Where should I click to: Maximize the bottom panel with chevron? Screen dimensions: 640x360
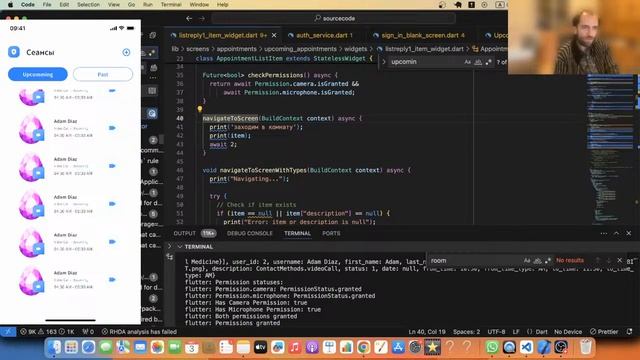click(x=616, y=233)
